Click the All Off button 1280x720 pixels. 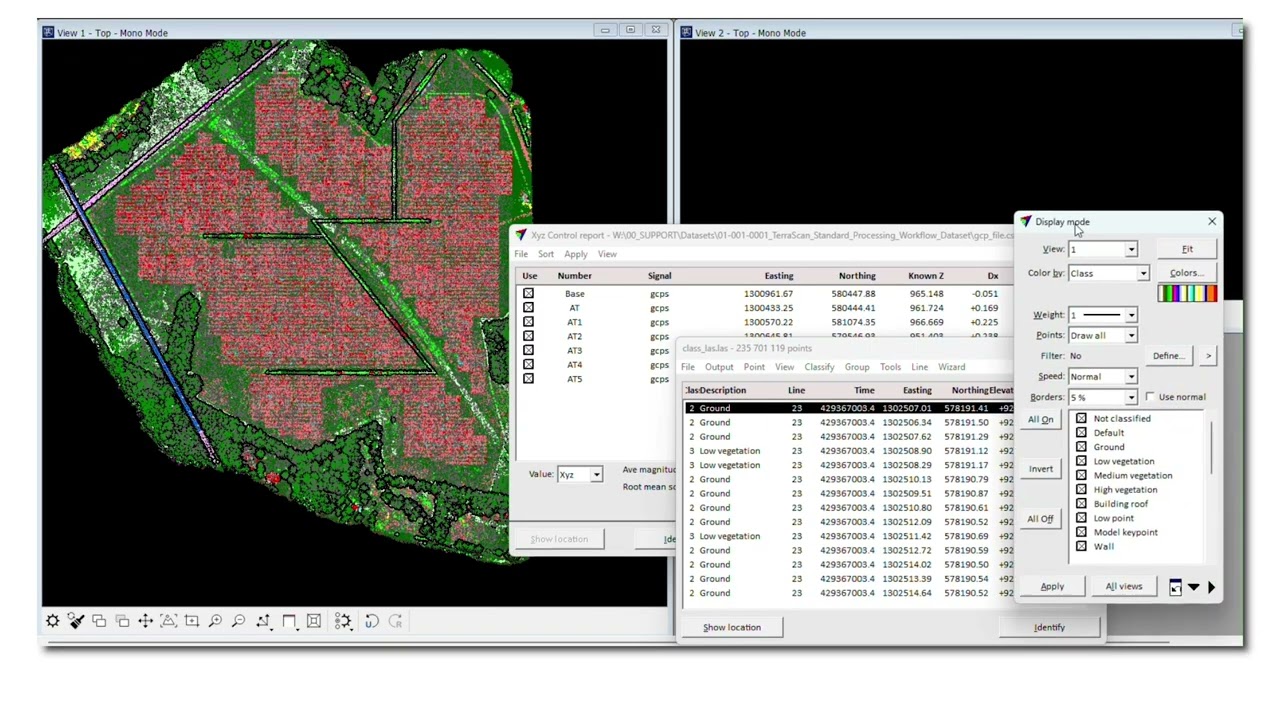pos(1040,519)
